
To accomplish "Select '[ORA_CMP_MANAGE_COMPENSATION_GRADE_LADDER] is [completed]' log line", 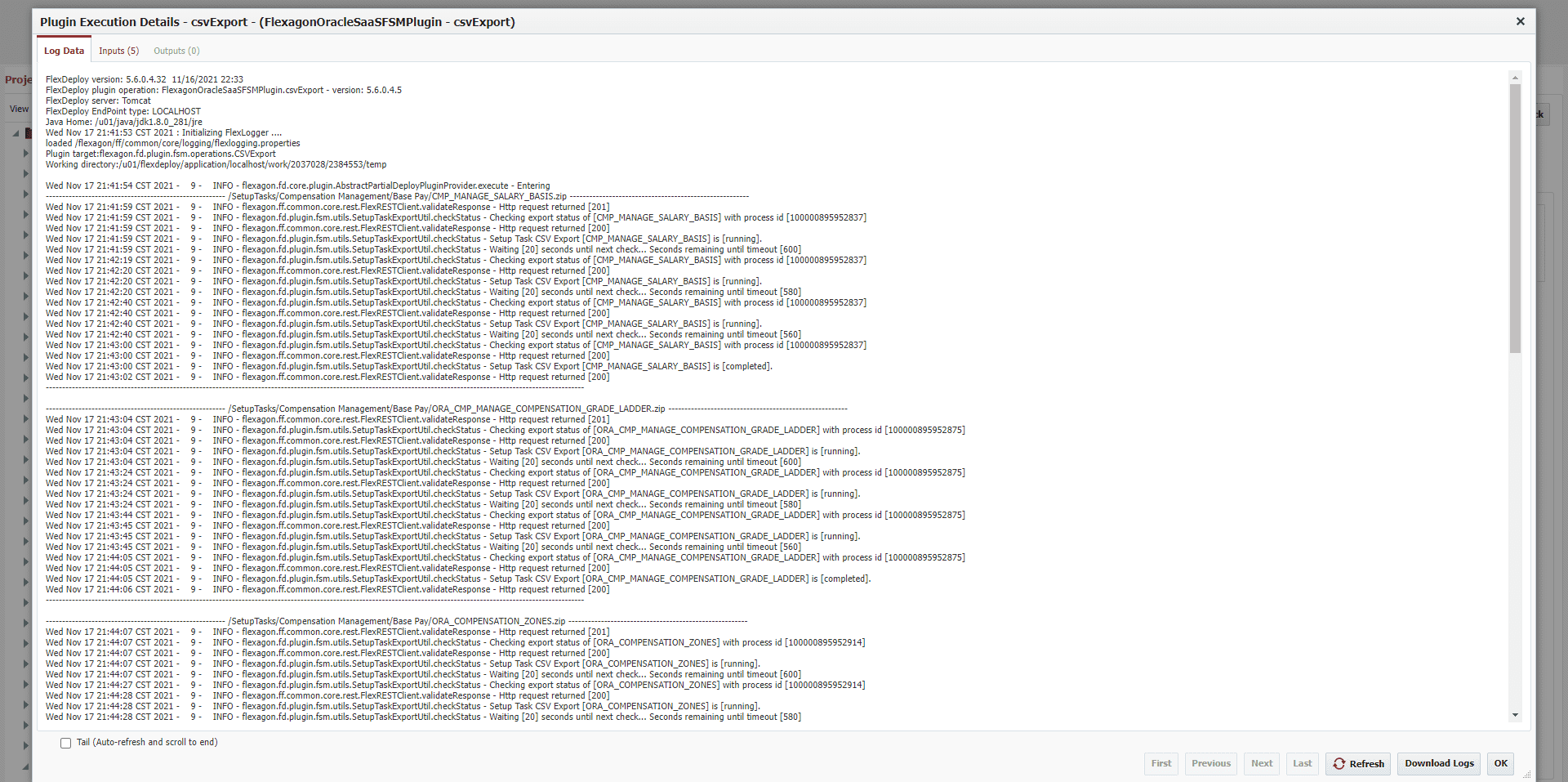I will pos(458,579).
